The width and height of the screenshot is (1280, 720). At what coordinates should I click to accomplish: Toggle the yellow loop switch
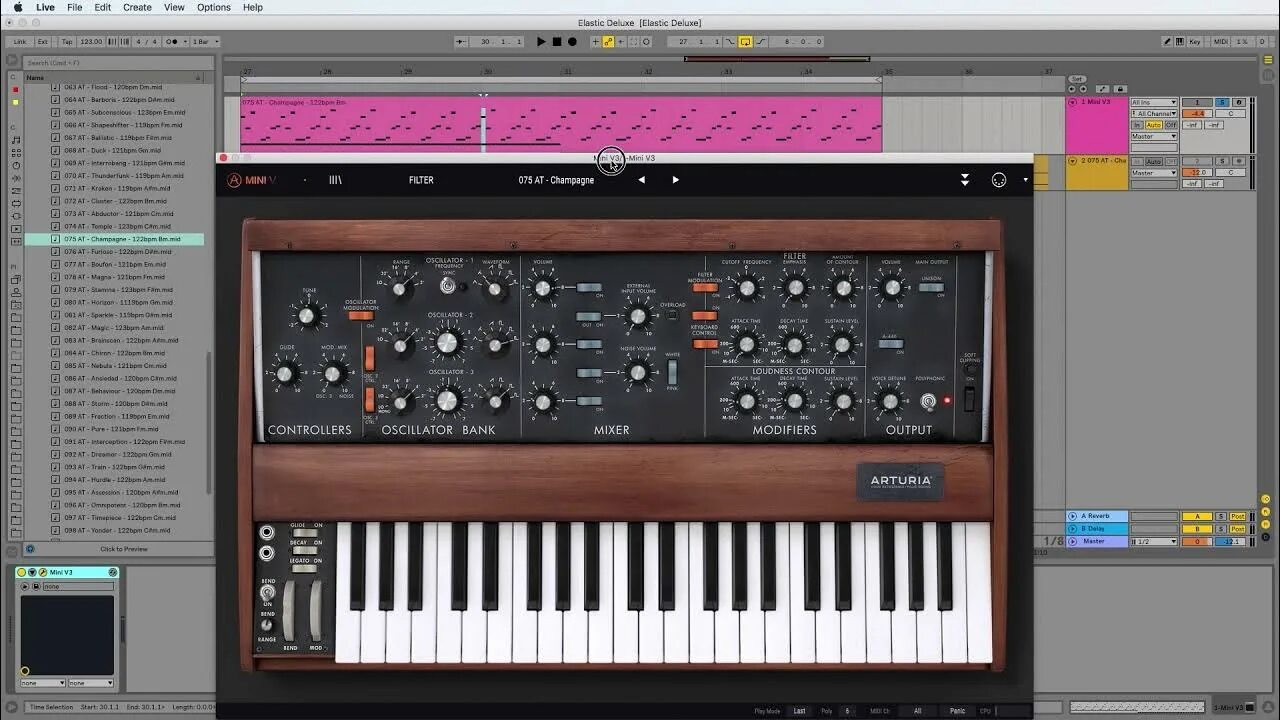(x=745, y=42)
